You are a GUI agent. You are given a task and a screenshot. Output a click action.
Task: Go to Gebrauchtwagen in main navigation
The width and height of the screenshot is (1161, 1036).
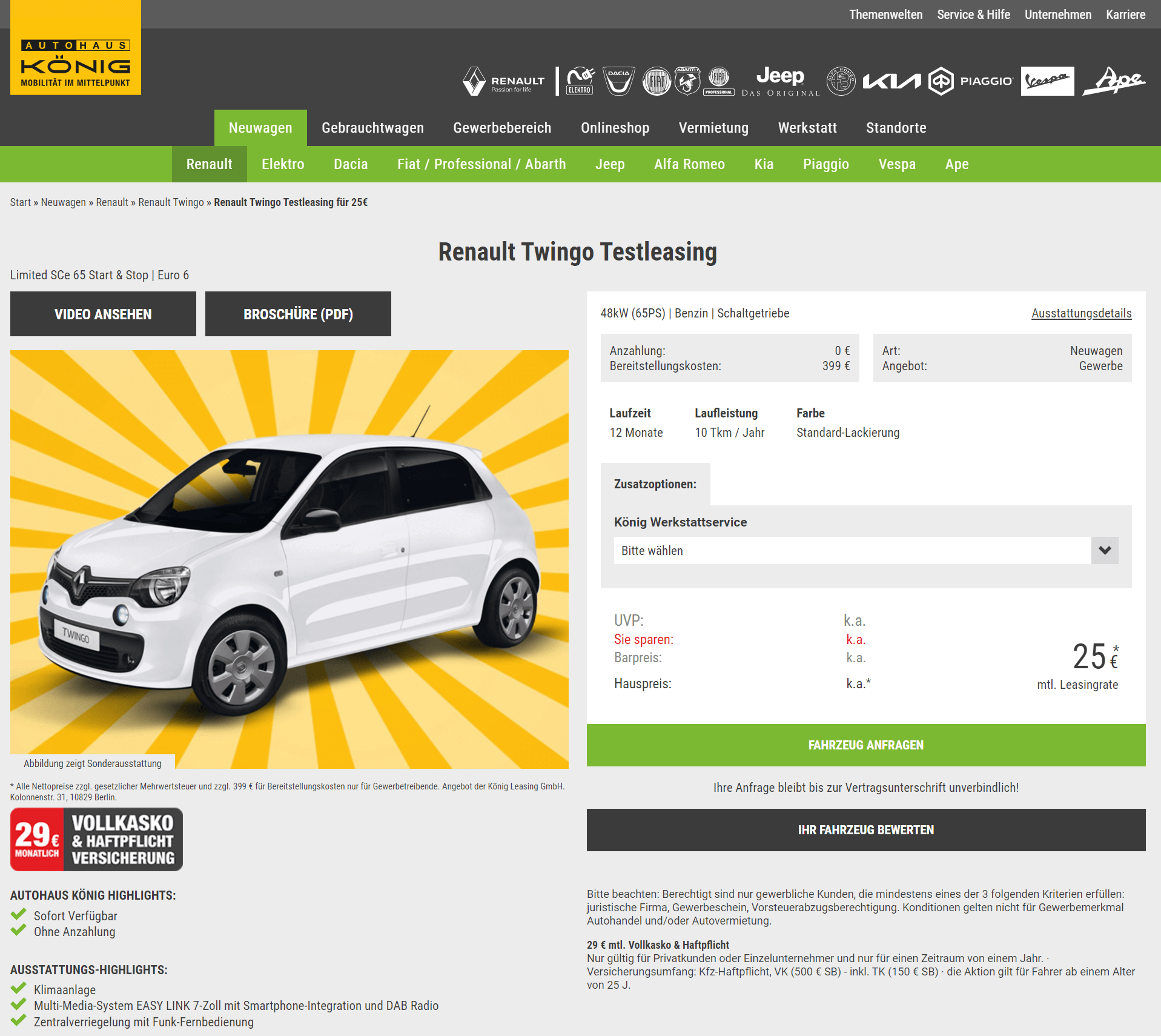pos(372,128)
